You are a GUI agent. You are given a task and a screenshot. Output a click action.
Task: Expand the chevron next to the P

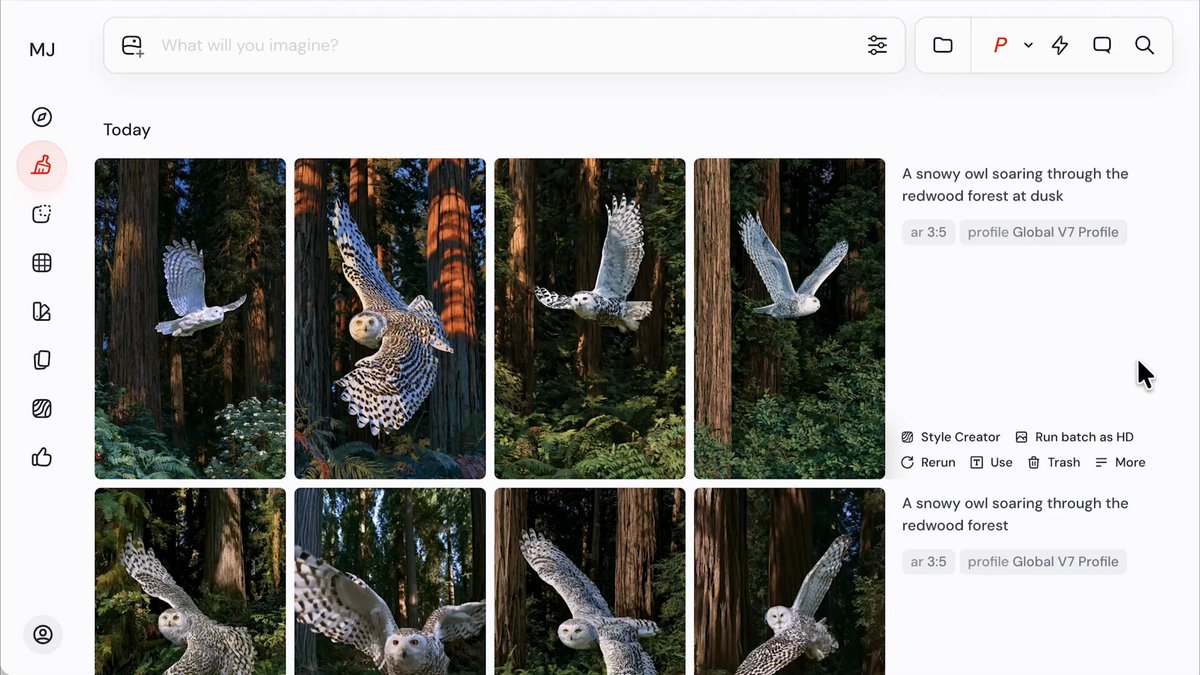(x=1028, y=46)
